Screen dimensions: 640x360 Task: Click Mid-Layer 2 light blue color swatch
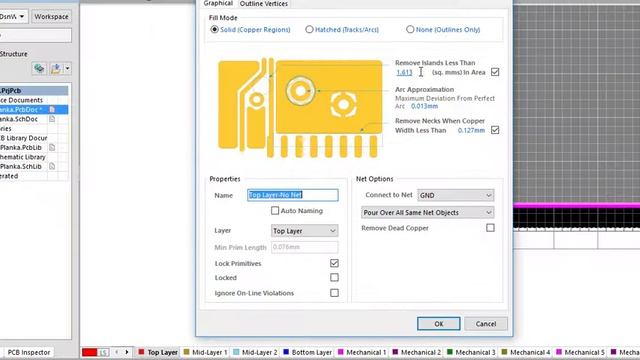tap(236, 352)
